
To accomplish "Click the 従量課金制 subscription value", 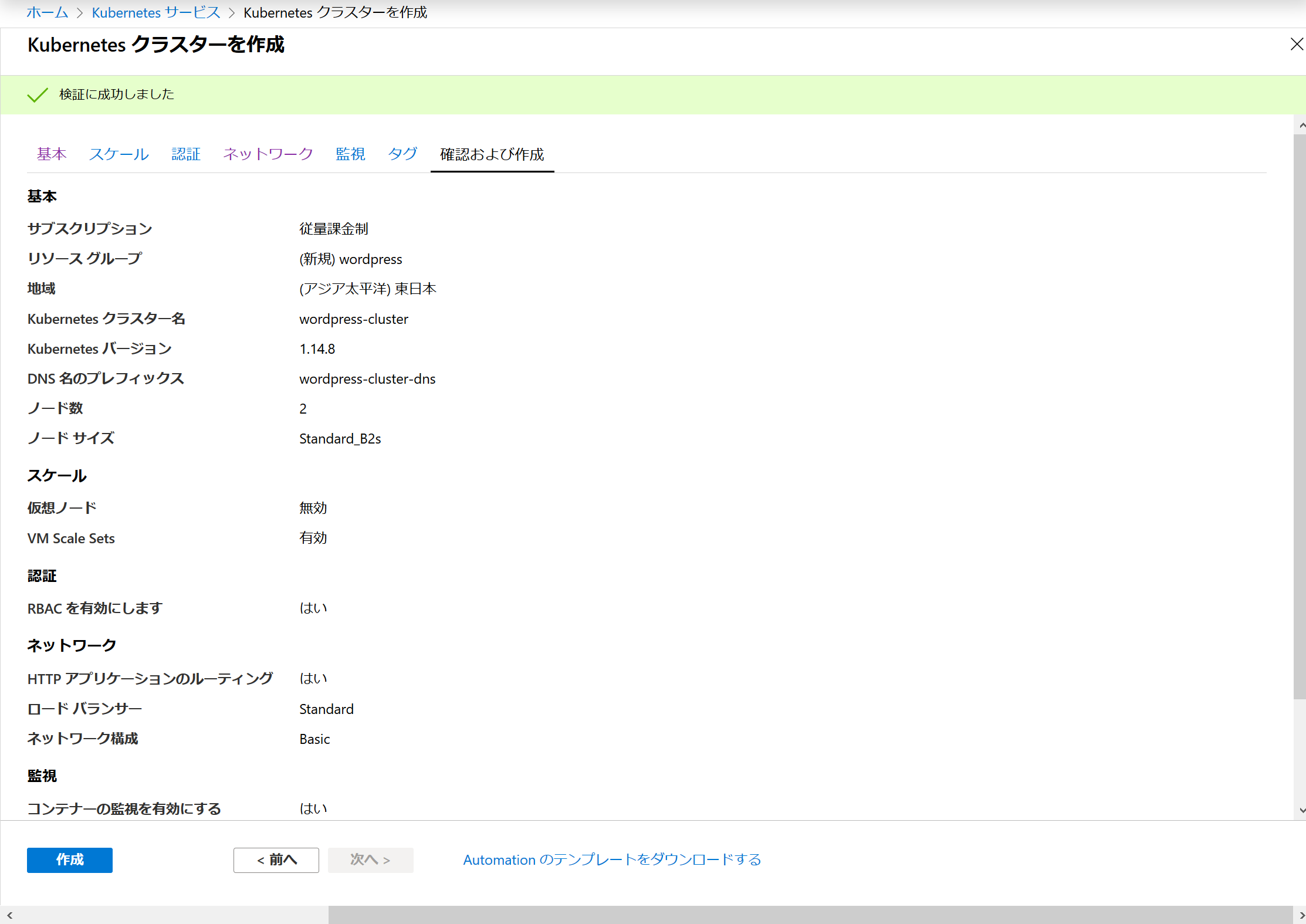I will point(334,229).
